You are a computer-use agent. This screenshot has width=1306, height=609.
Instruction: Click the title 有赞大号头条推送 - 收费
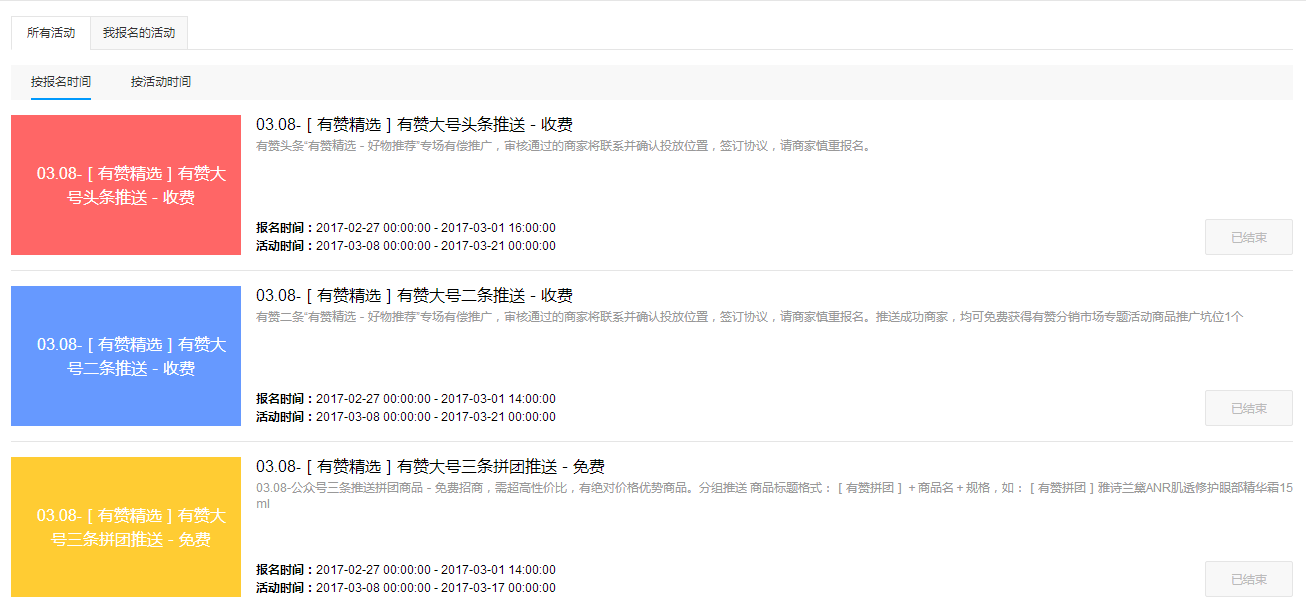414,125
